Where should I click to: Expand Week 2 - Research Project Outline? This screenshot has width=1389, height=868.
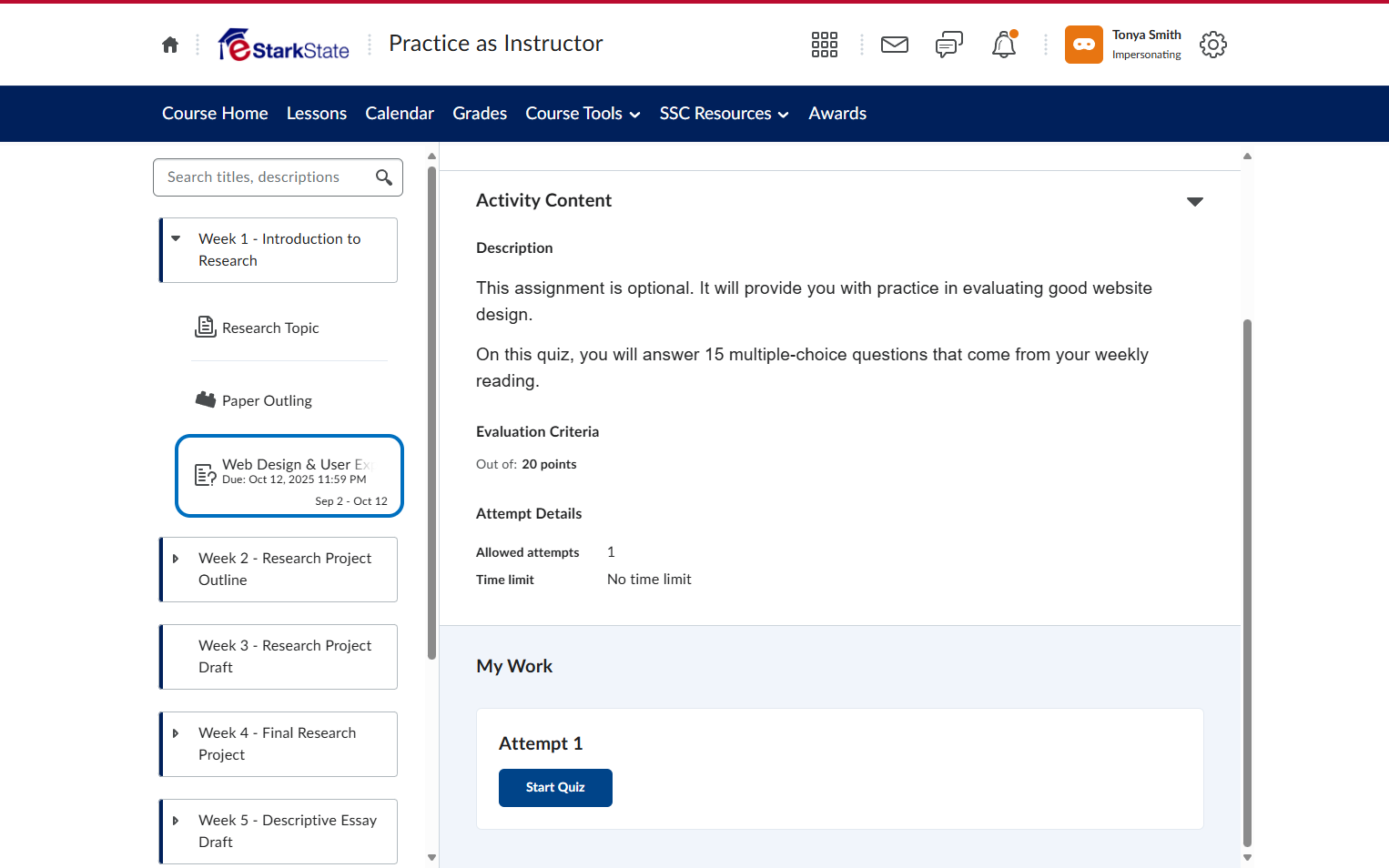tap(176, 559)
